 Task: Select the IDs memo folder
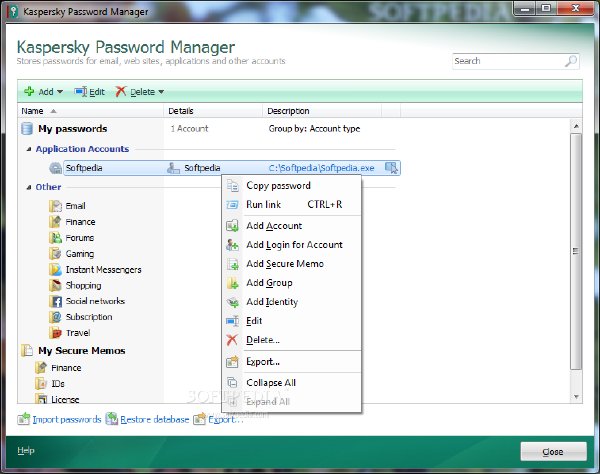click(58, 384)
